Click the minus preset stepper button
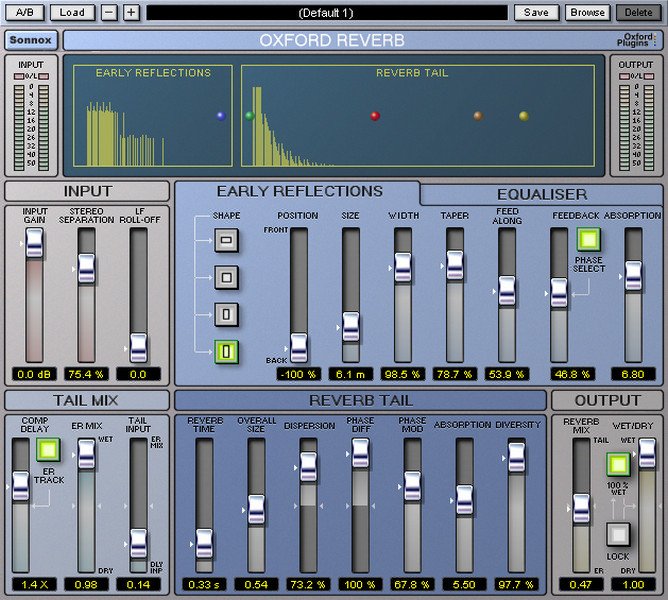Image resolution: width=668 pixels, height=600 pixels. (109, 12)
